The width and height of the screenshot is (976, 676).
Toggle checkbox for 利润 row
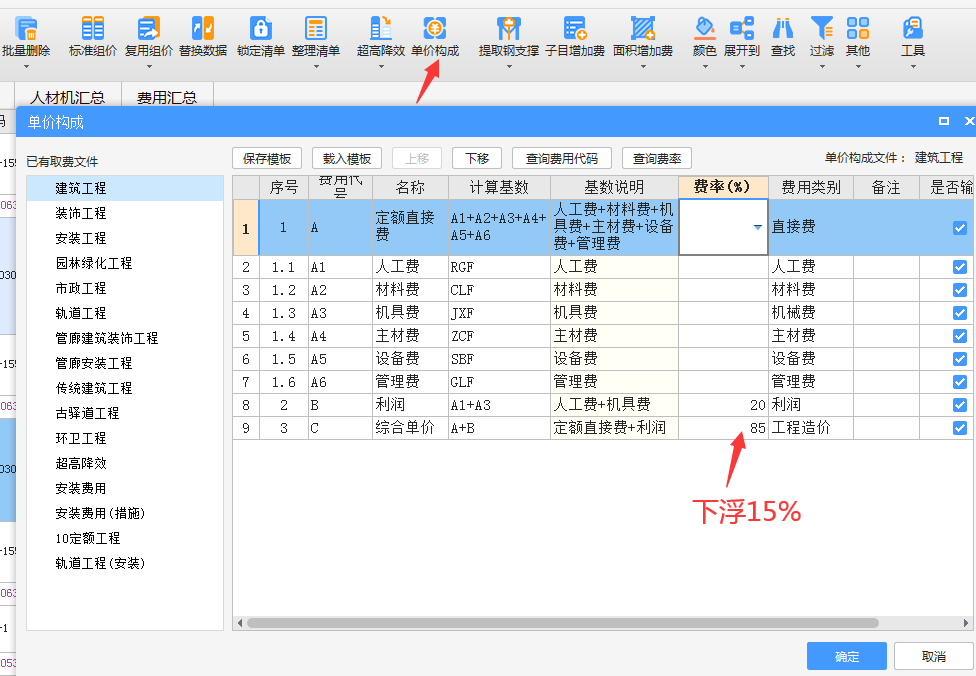pyautogui.click(x=960, y=405)
